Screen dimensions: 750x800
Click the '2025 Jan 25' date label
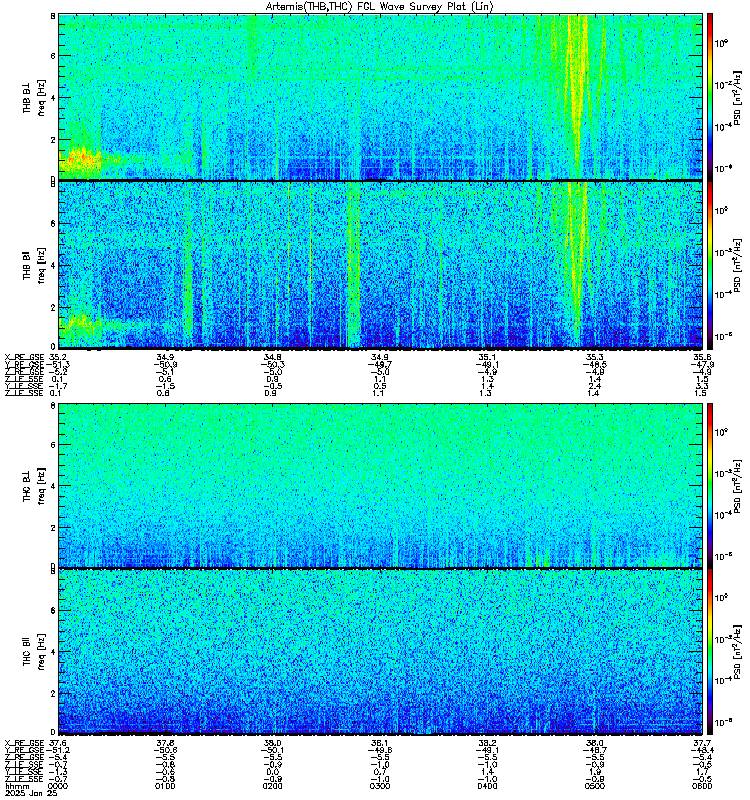point(30,795)
